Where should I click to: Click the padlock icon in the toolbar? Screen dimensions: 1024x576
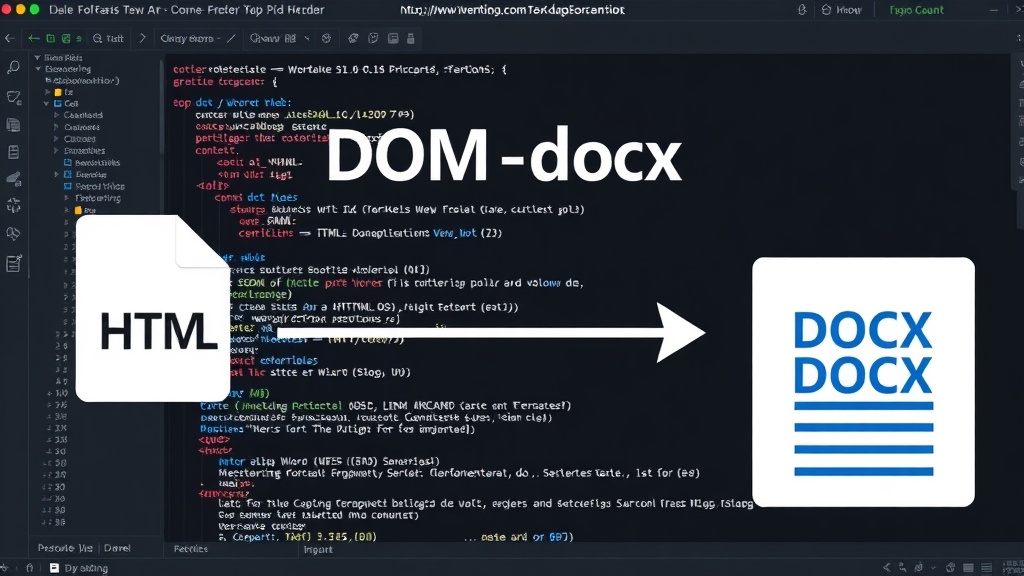coord(411,39)
